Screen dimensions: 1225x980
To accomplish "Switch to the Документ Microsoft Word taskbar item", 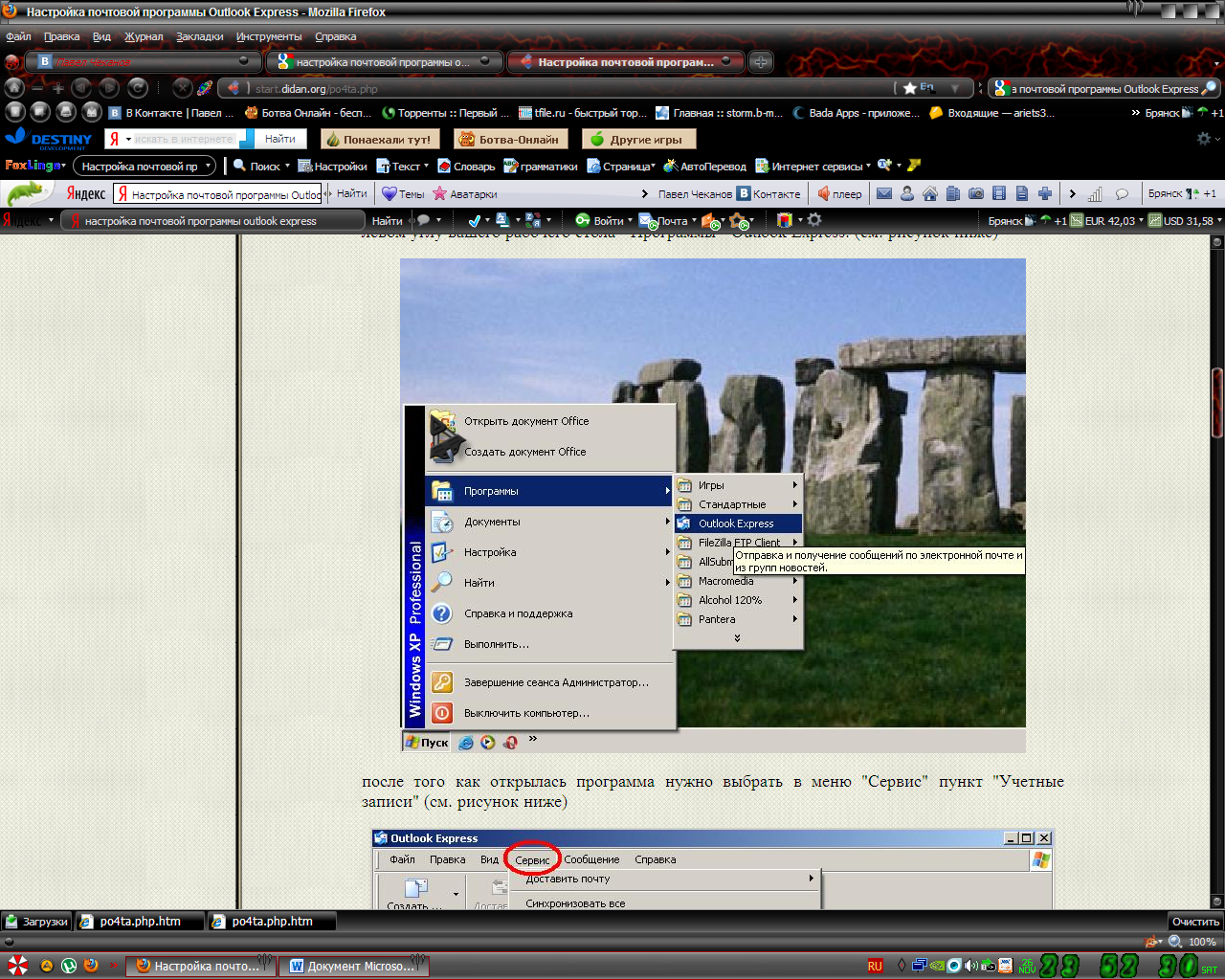I will 353,966.
